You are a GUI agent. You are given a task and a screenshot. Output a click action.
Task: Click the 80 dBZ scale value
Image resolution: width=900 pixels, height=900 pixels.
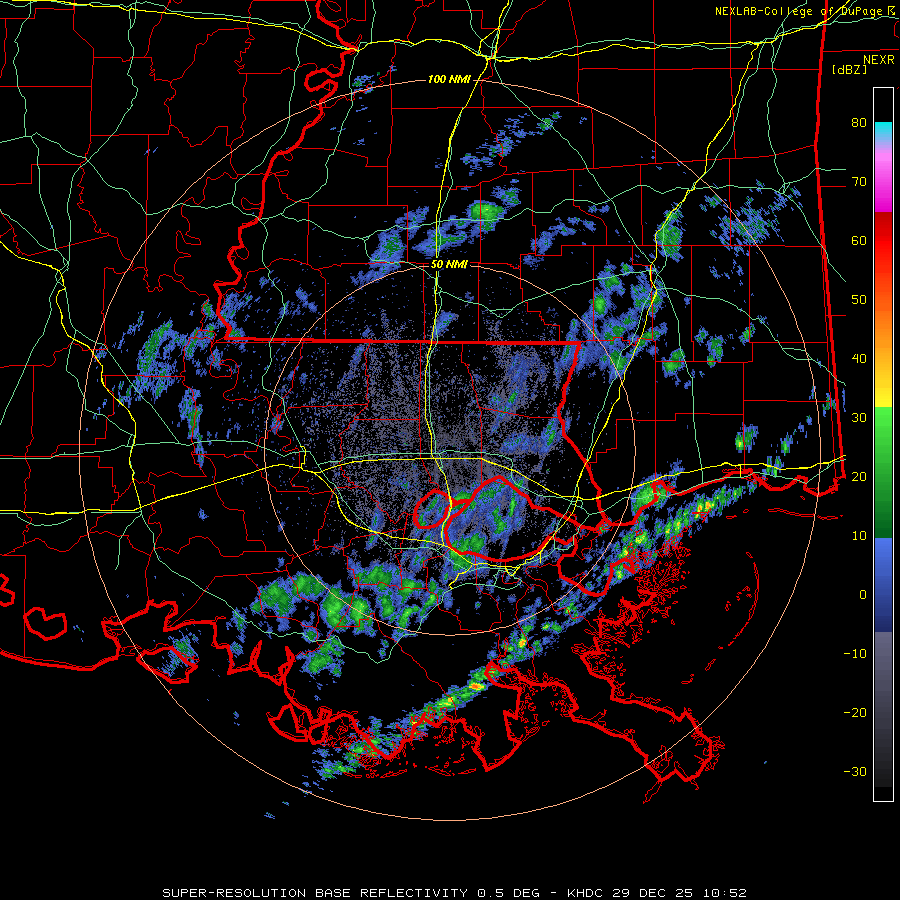click(859, 123)
